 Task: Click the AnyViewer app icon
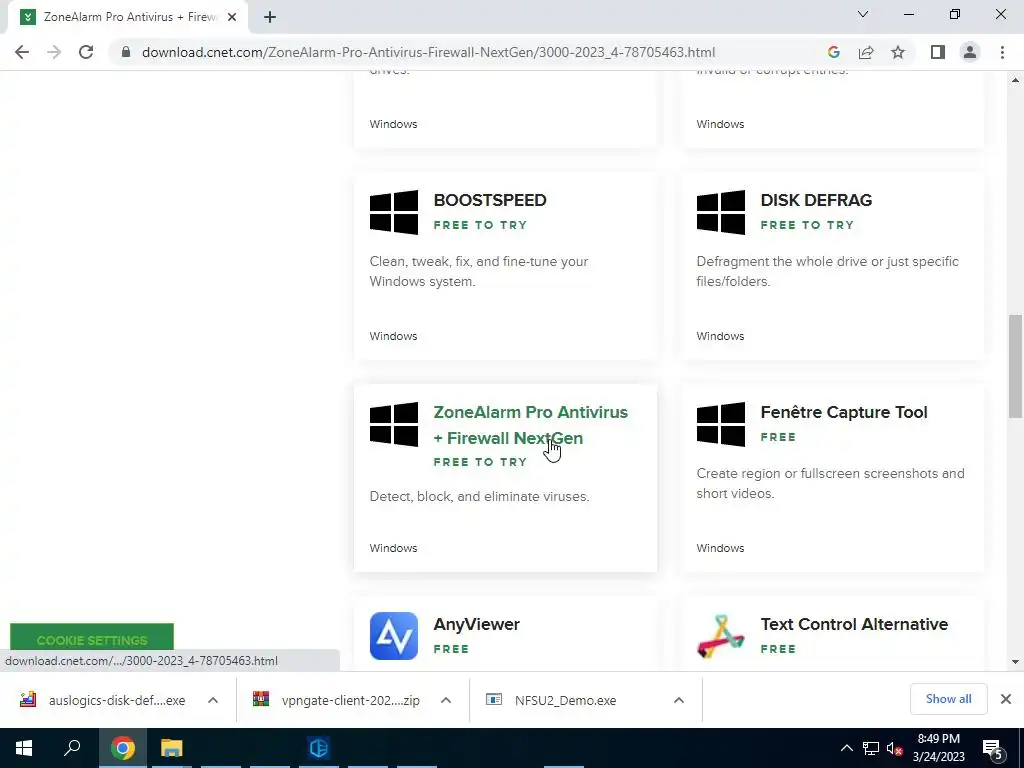pyautogui.click(x=394, y=635)
